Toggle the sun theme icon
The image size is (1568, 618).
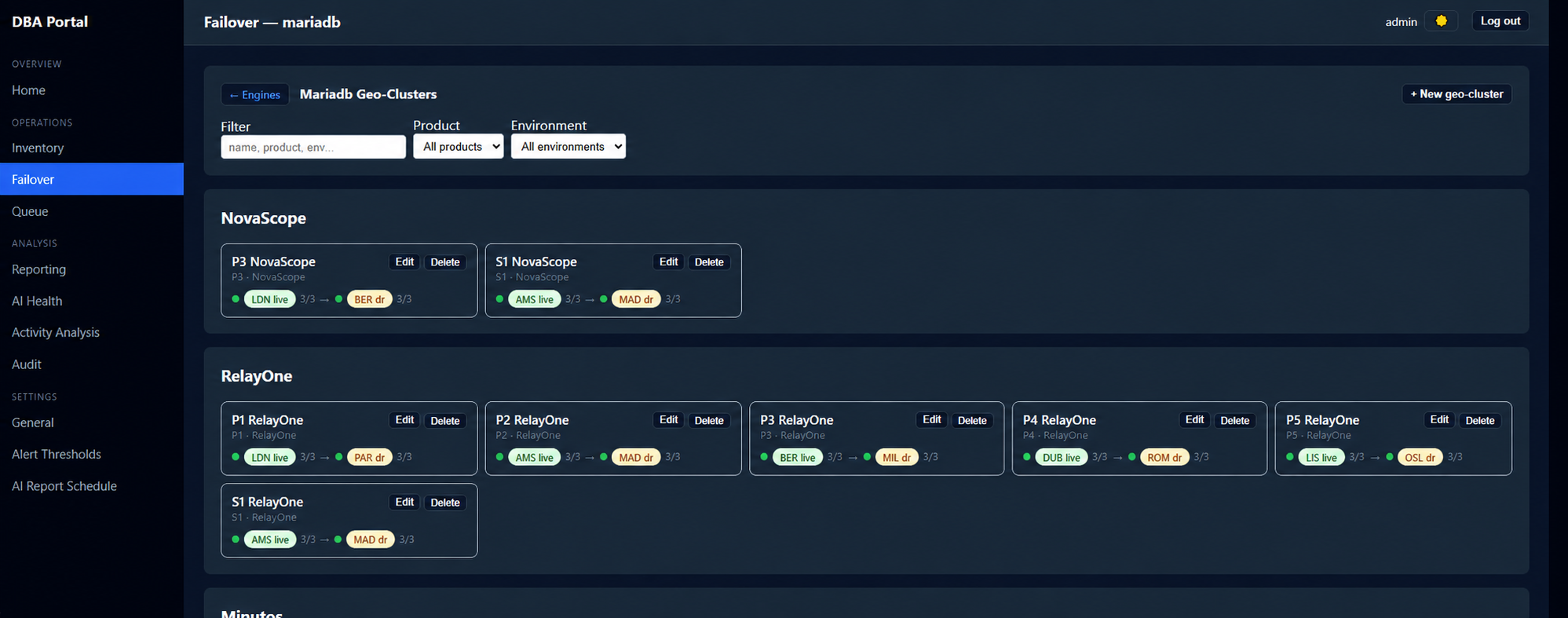point(1441,21)
